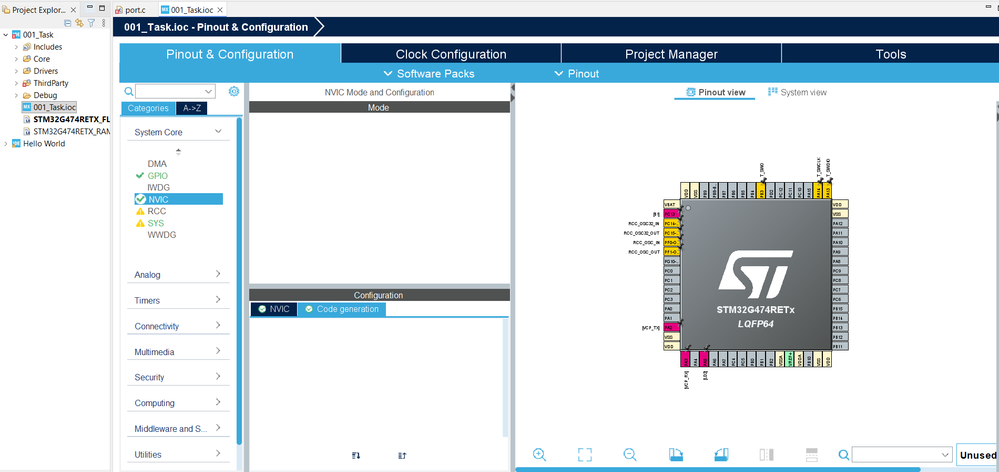Open the Code generation tab
Screen dimensions: 999x472
coord(341,309)
